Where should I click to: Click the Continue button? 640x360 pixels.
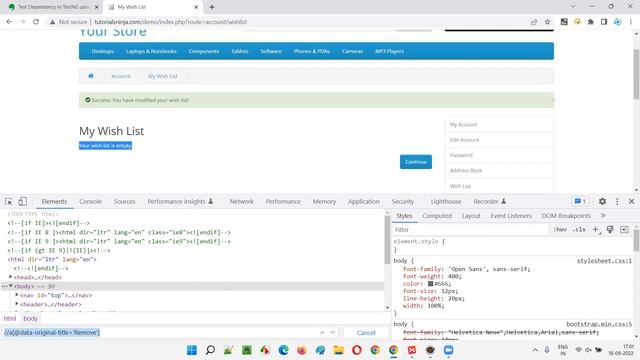coord(416,162)
